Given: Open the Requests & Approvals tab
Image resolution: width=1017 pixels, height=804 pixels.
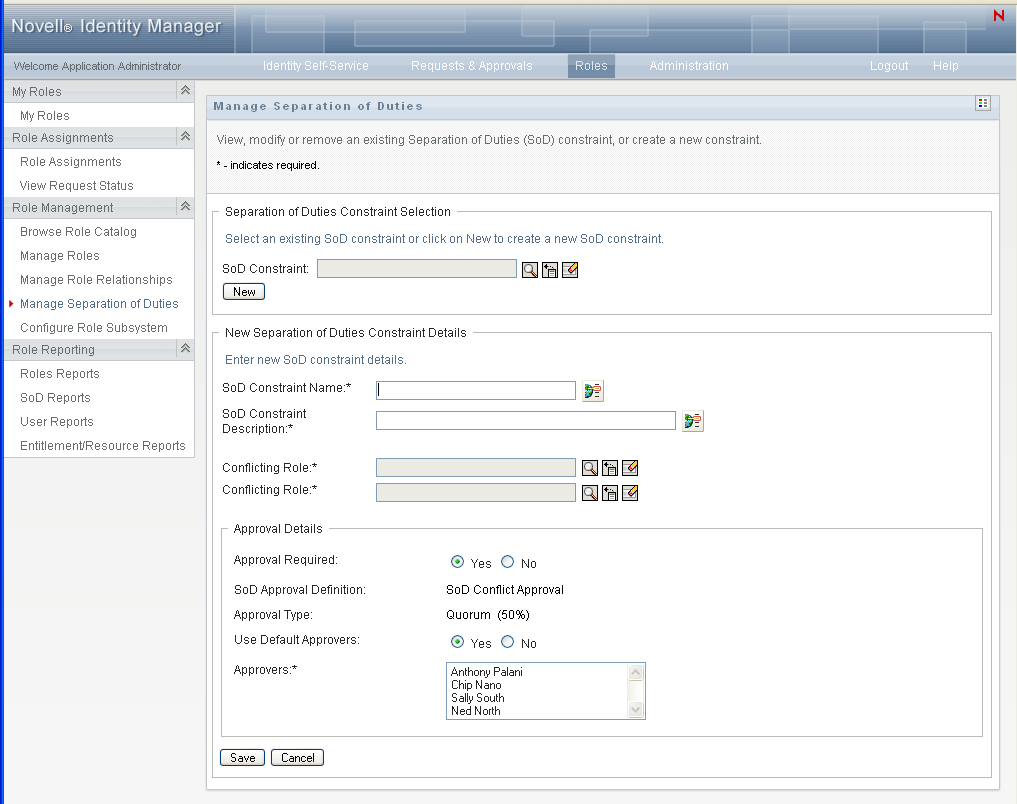Looking at the screenshot, I should point(472,65).
